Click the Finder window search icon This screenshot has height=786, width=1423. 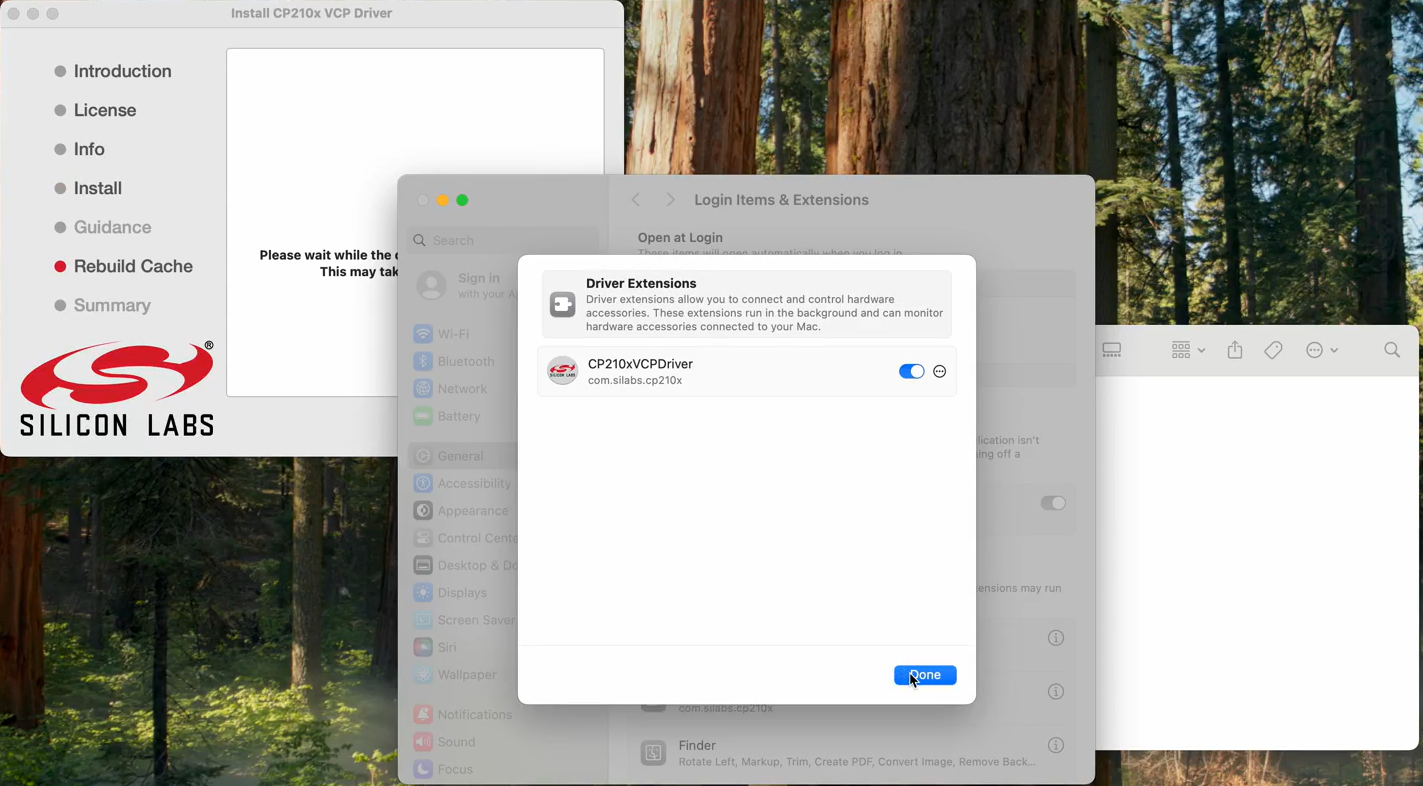pos(1392,350)
